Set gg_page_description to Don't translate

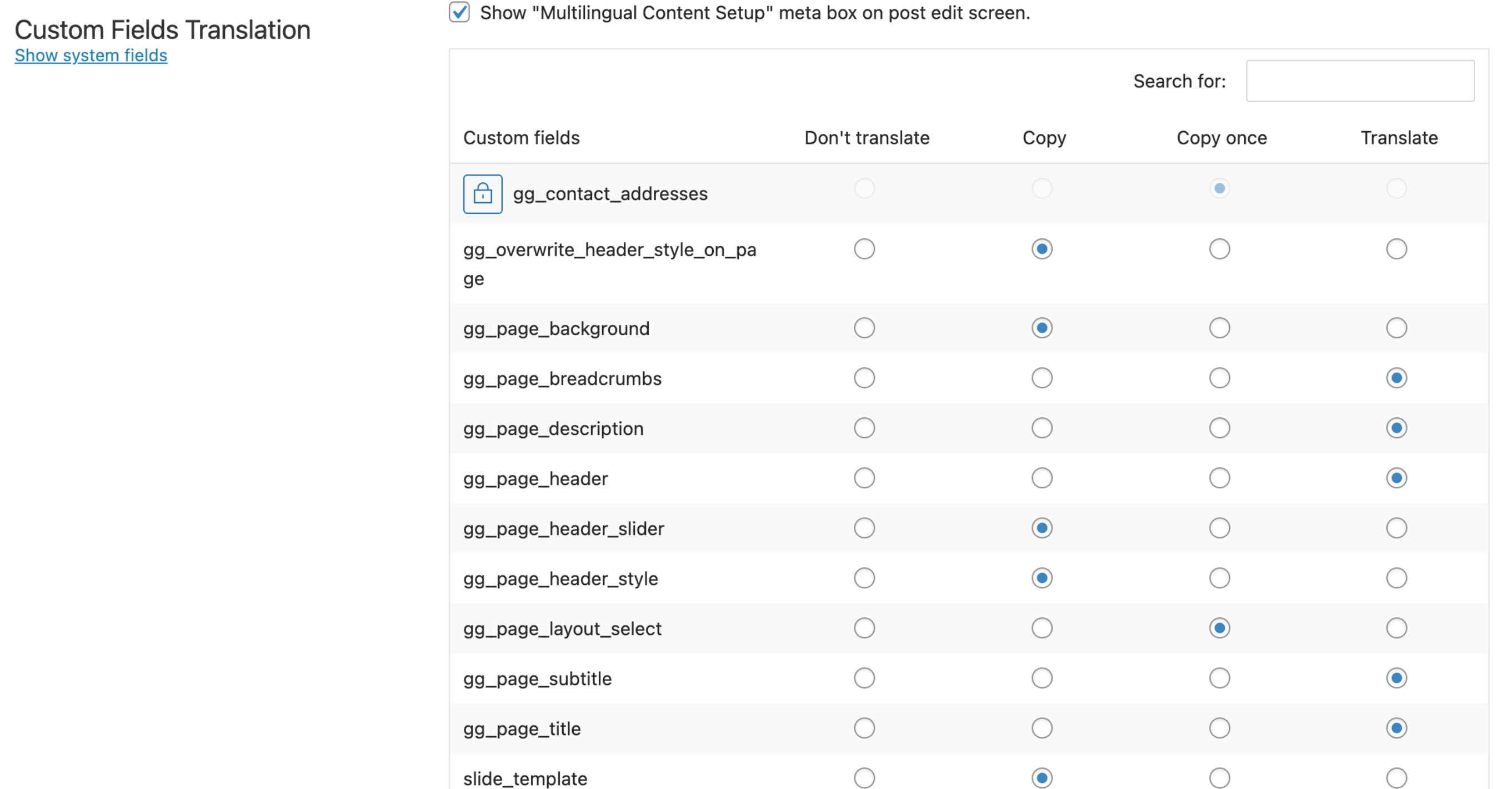[x=864, y=428]
